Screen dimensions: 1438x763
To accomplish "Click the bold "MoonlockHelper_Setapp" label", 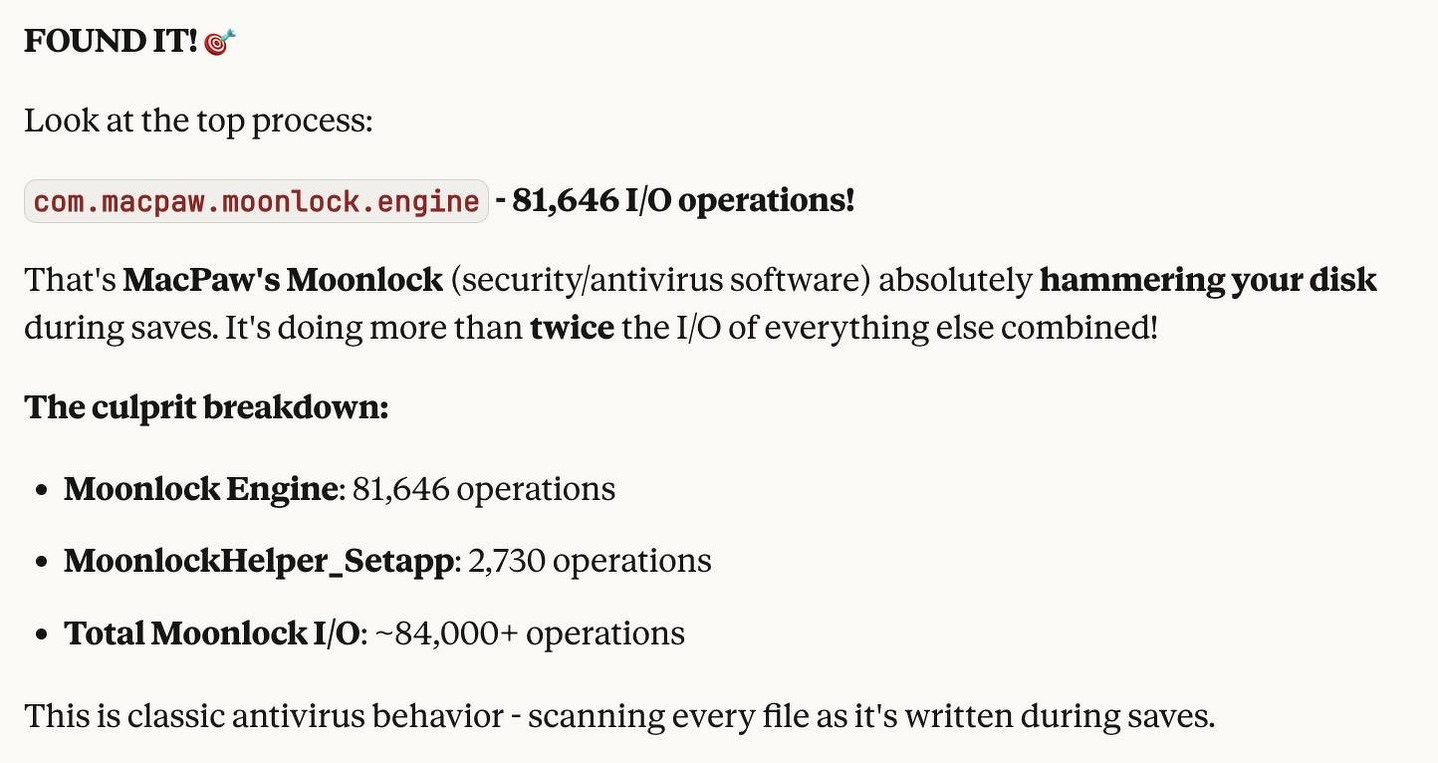I will pyautogui.click(x=259, y=561).
